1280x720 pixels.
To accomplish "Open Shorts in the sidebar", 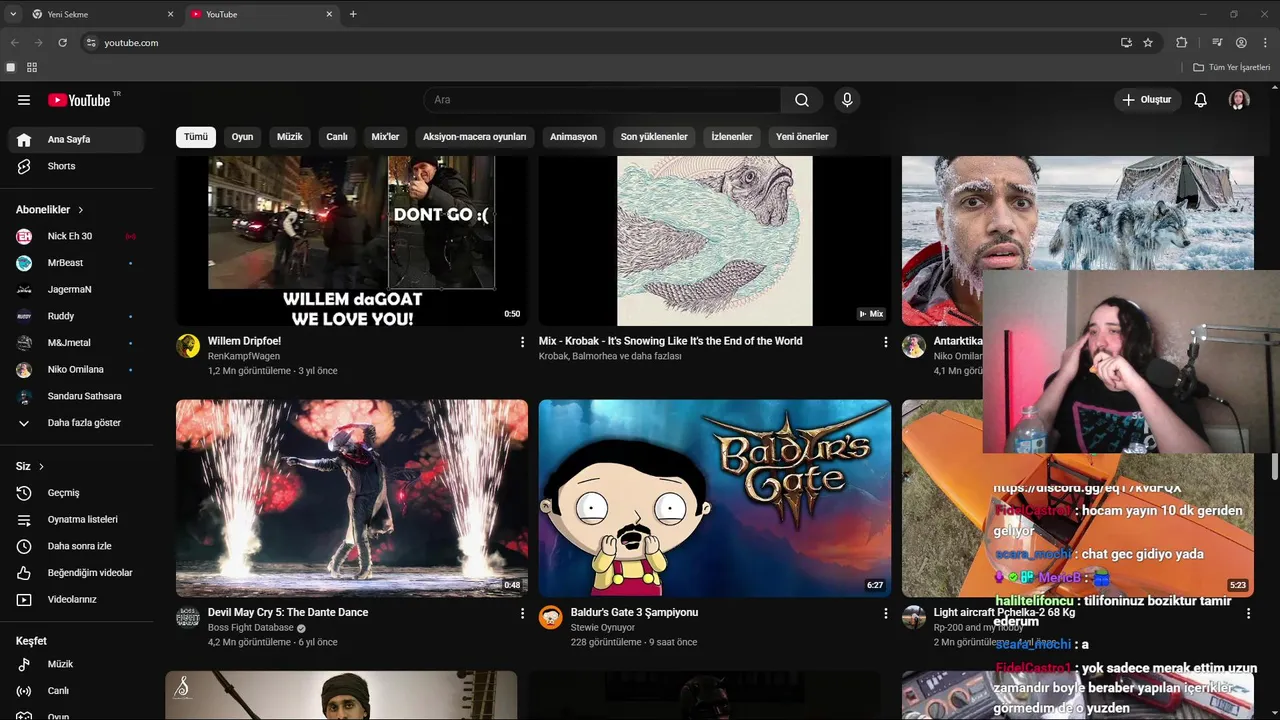I will tap(76, 166).
